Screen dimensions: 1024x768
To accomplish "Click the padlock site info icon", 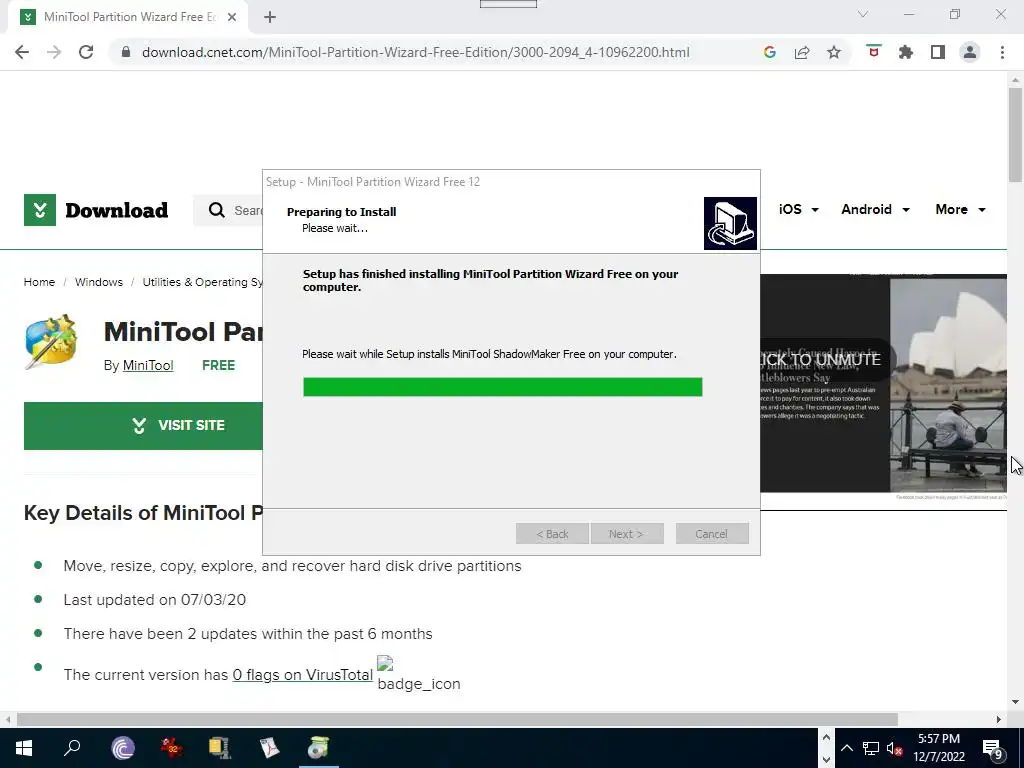I will pyautogui.click(x=126, y=52).
